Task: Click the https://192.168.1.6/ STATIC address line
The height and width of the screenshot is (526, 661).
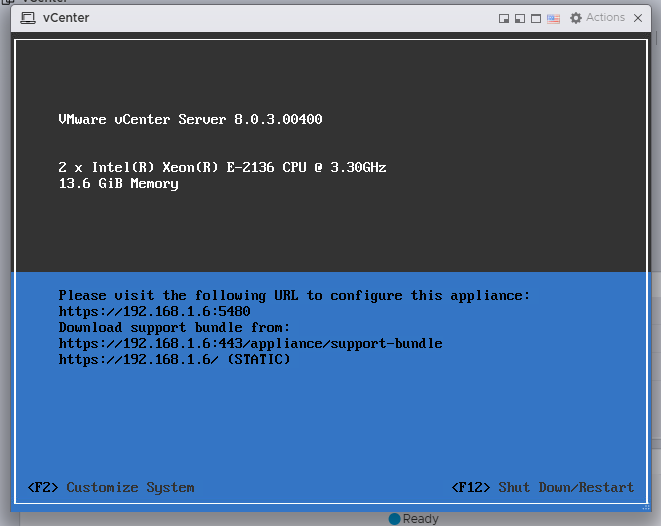Action: tap(175, 359)
